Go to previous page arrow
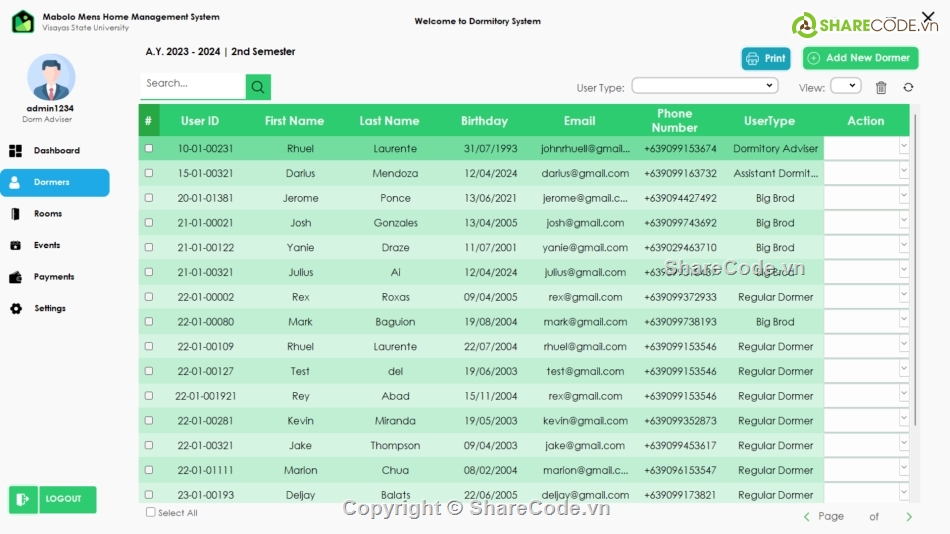 [807, 517]
